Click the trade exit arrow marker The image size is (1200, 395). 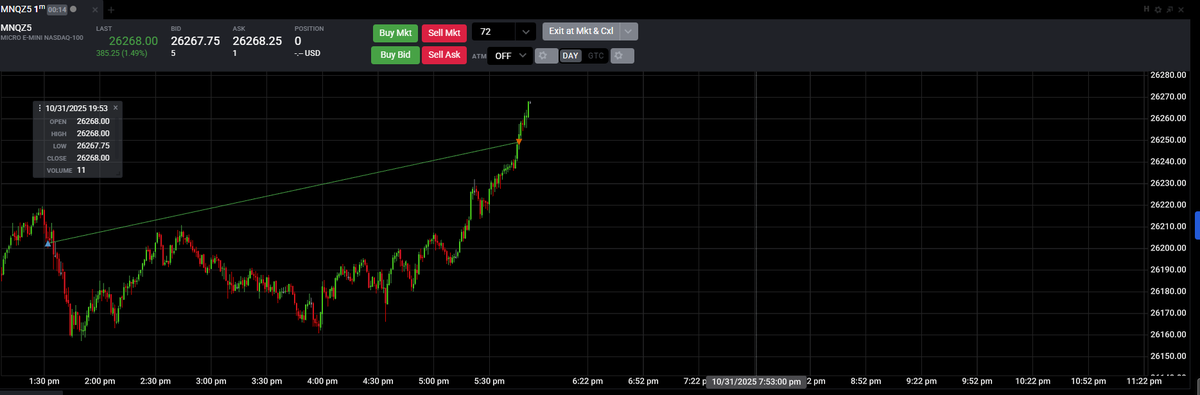518,142
